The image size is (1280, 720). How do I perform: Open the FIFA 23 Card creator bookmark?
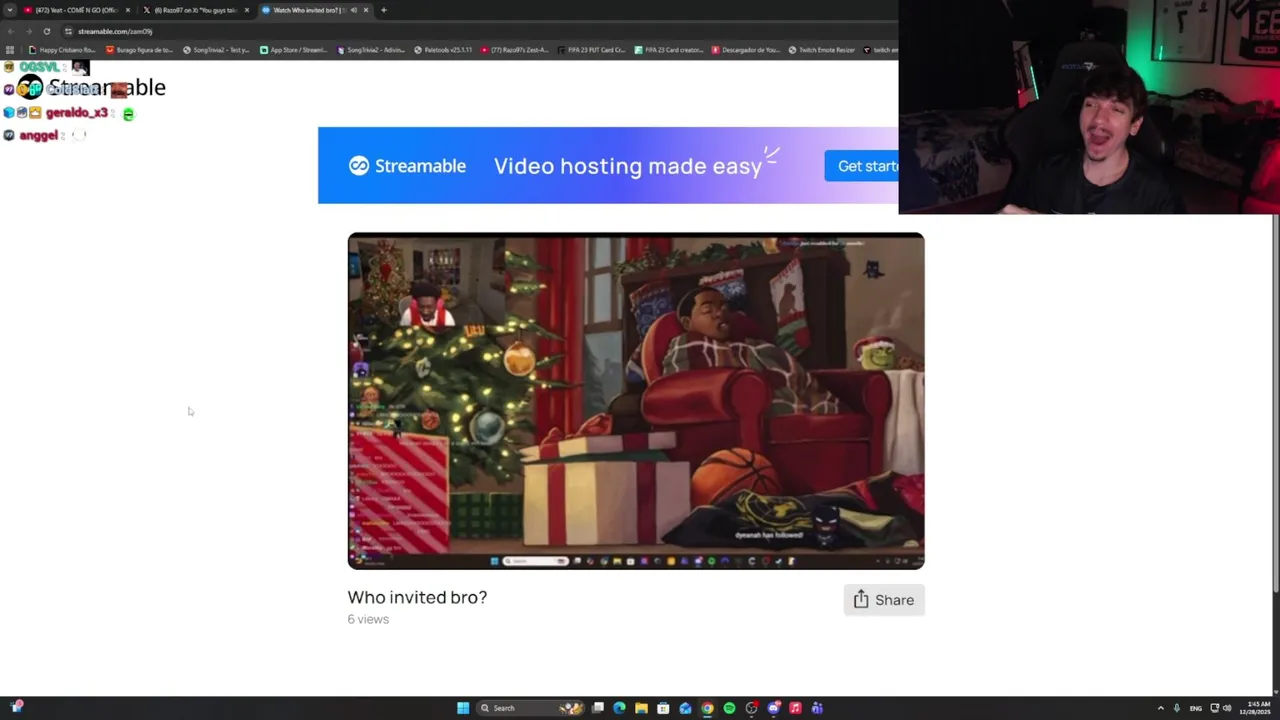pos(669,50)
